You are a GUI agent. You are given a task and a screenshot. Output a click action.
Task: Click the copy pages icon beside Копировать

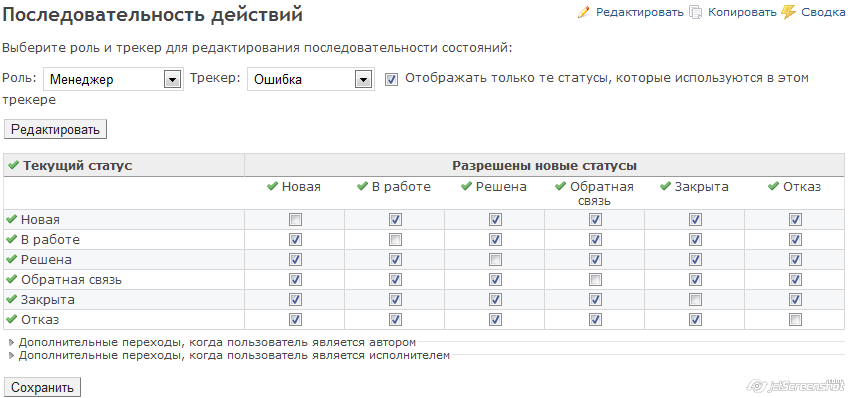point(695,12)
